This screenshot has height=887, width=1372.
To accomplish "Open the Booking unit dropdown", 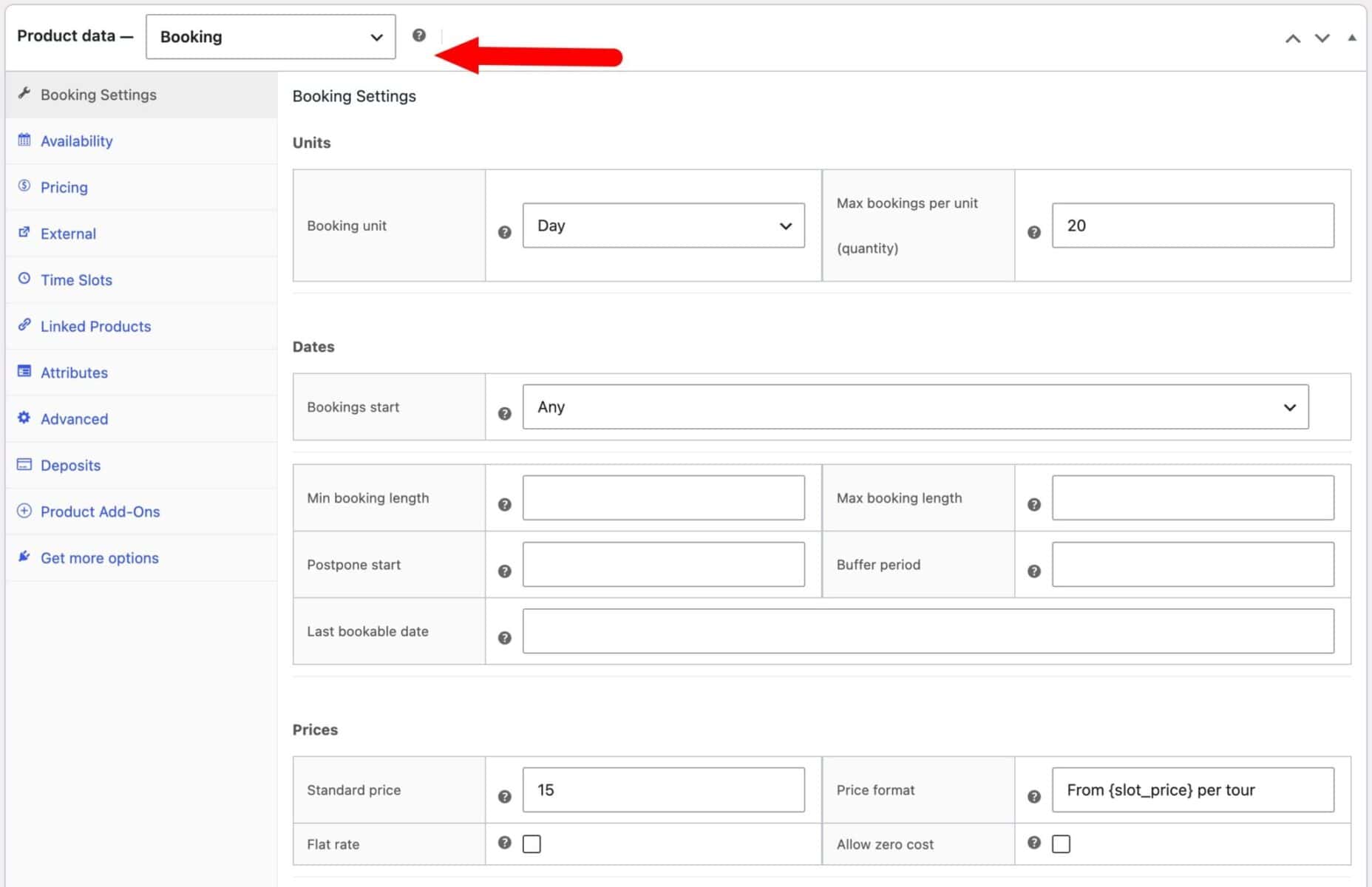I will click(x=663, y=225).
